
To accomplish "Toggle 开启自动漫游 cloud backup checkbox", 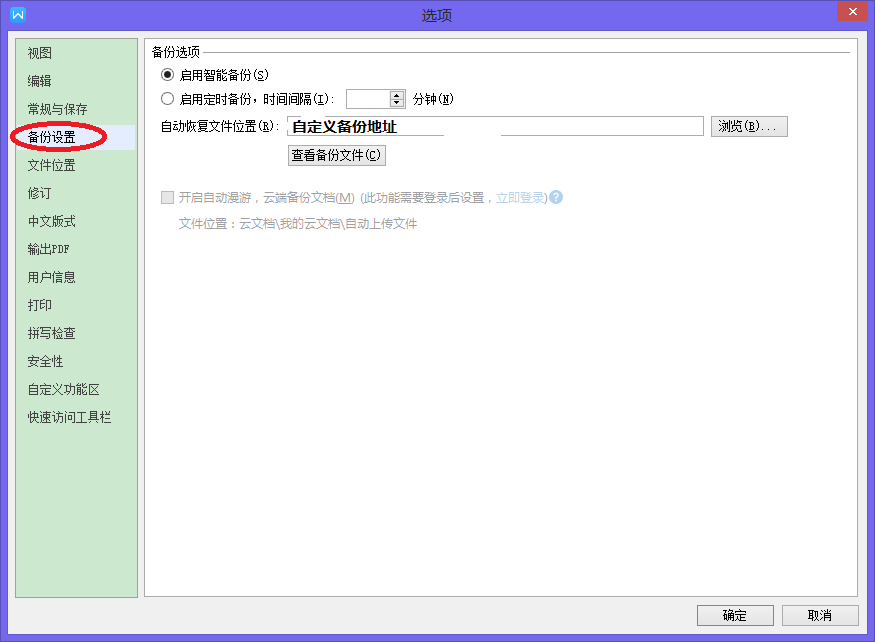I will [167, 197].
